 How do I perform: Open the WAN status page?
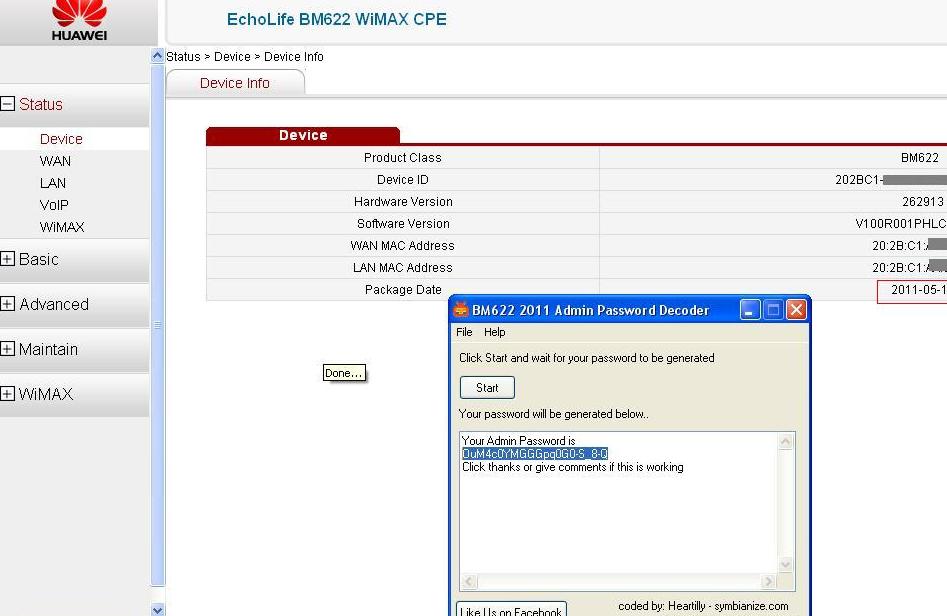(55, 161)
